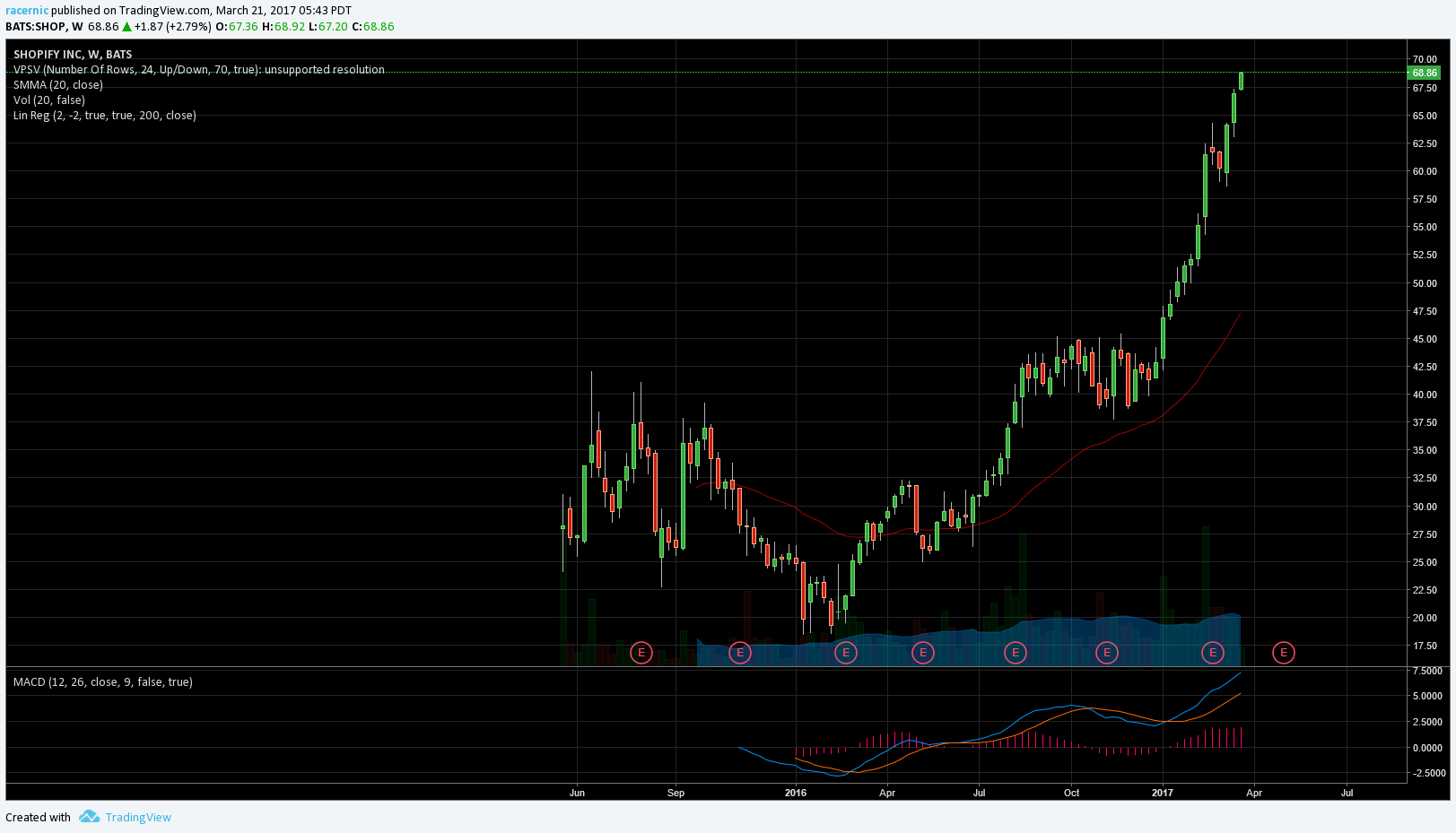Image resolution: width=1456 pixels, height=833 pixels.
Task: Open the racernic author profile link
Action: 27,11
